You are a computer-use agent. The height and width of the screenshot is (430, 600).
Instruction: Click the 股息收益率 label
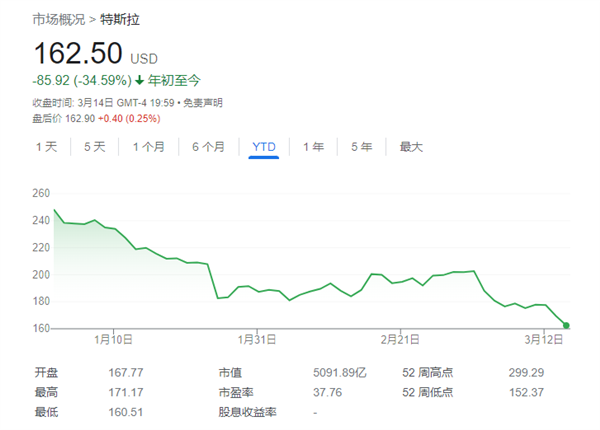pyautogui.click(x=247, y=412)
